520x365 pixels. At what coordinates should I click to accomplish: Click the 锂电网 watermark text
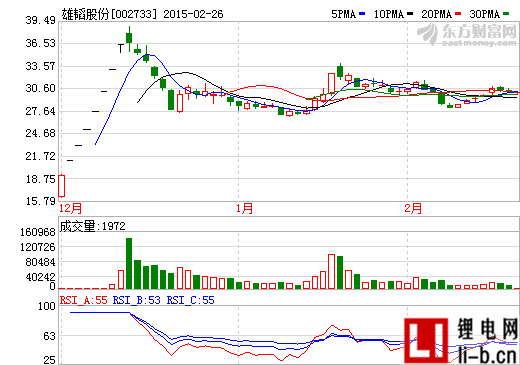pos(488,329)
